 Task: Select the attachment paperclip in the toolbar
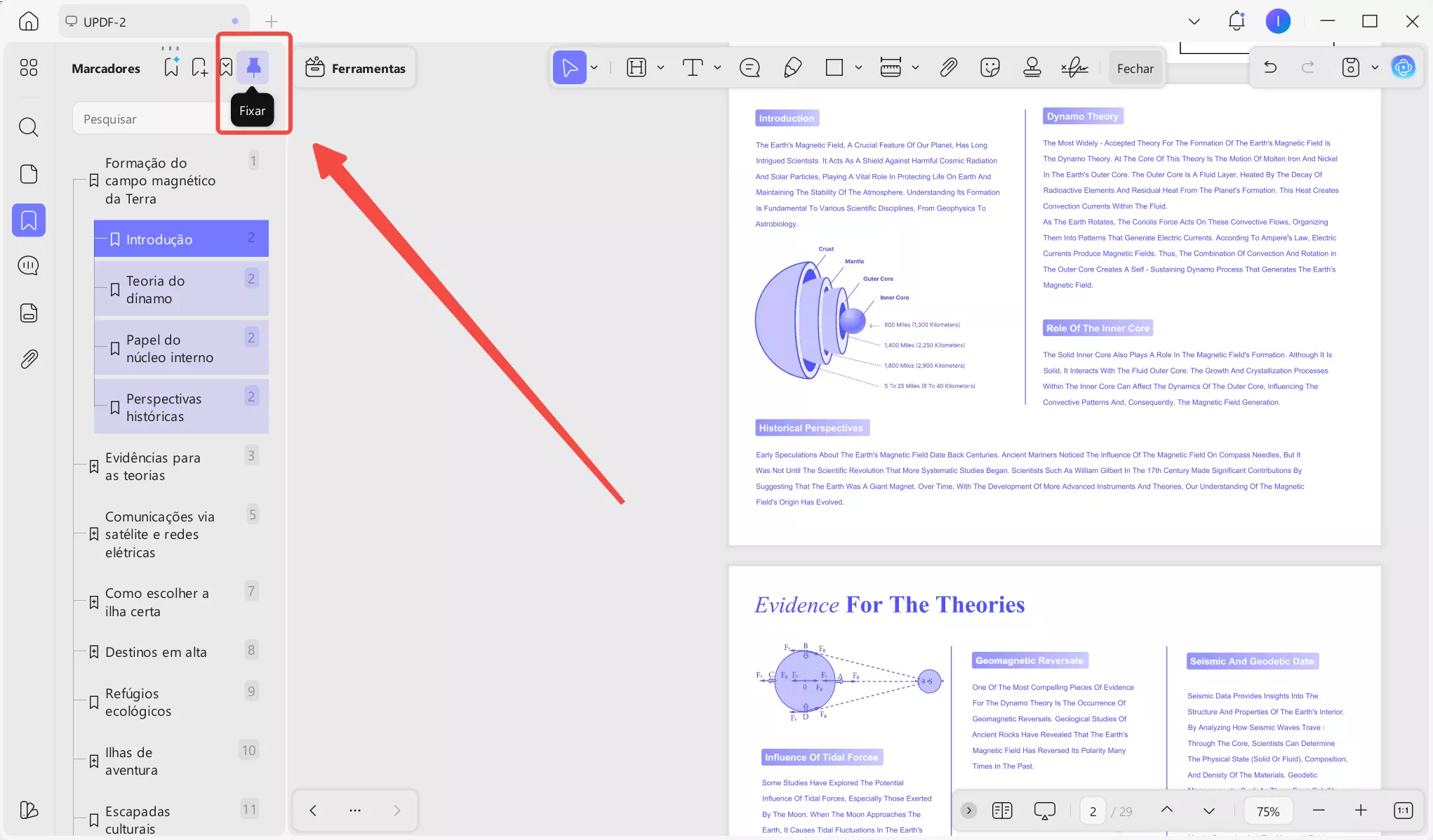[948, 67]
